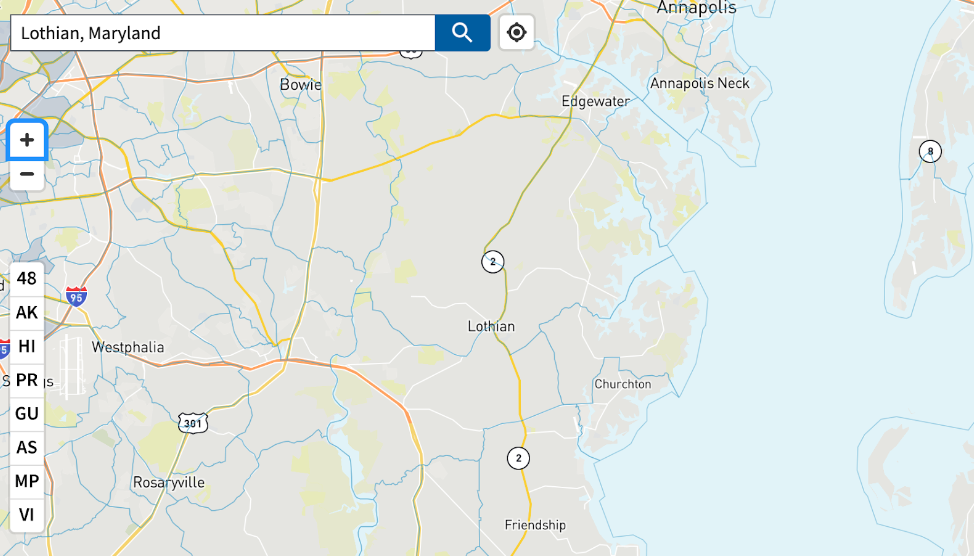
Task: Click the Route 8 marker on Kent Island
Action: (x=930, y=151)
